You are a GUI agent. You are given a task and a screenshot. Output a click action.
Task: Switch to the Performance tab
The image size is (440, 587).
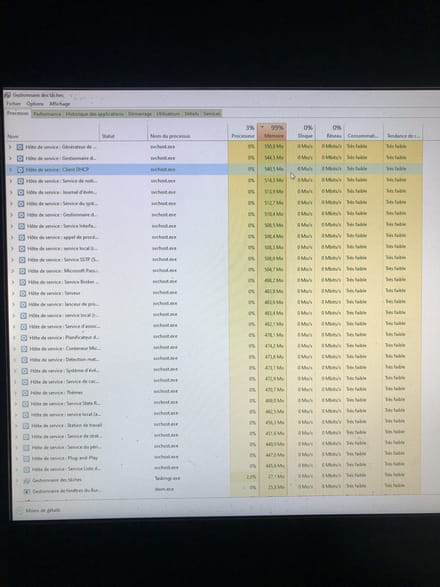(47, 114)
